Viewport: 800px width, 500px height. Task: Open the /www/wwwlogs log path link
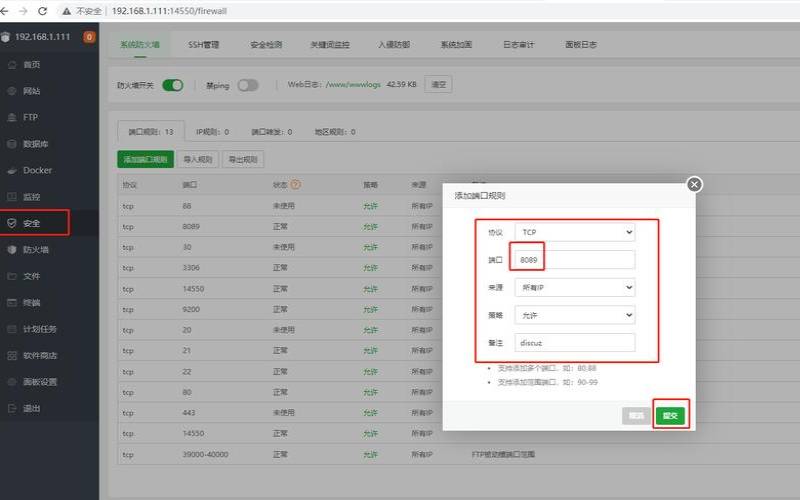(354, 84)
